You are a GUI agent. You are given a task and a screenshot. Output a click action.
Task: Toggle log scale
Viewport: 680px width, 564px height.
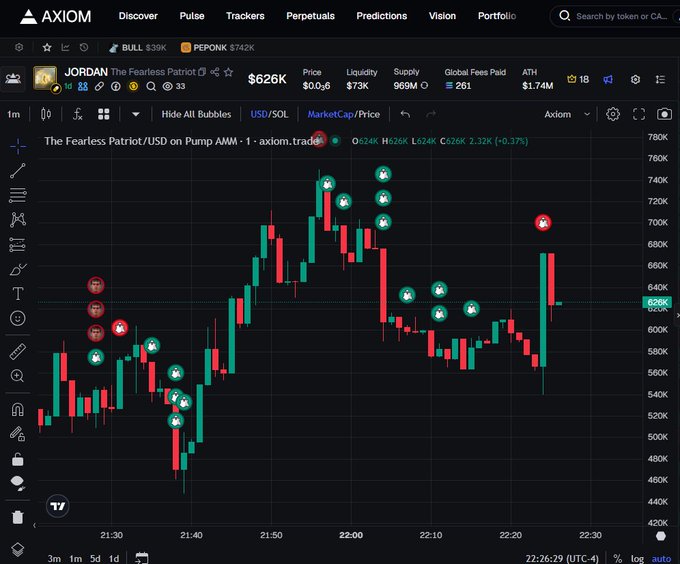637,559
